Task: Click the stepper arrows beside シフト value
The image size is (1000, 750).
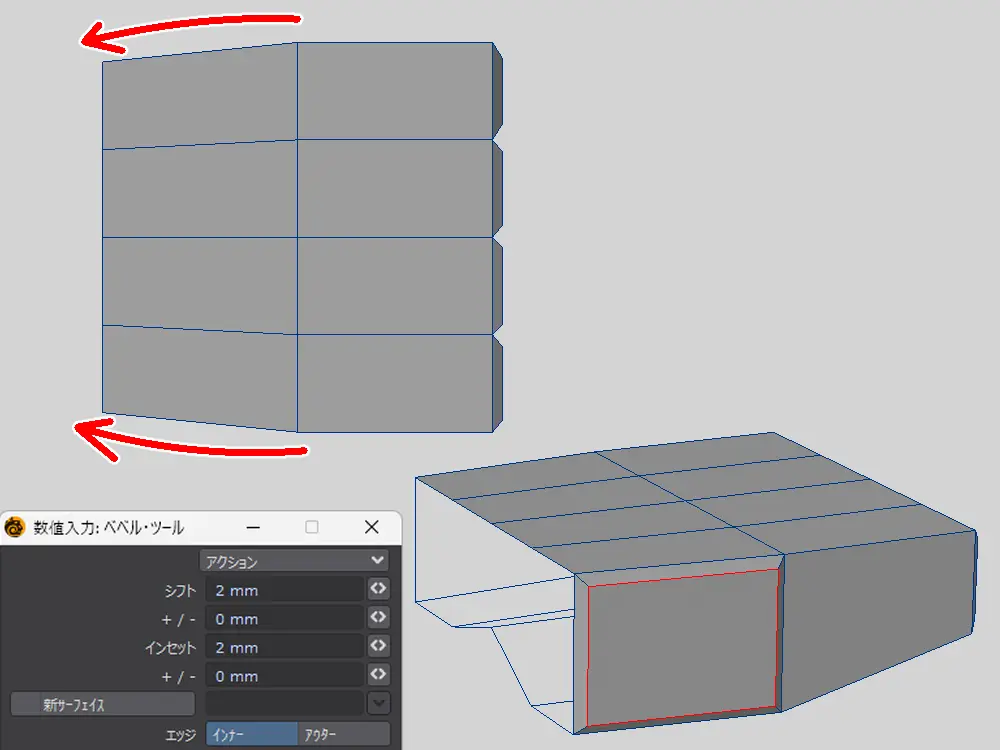Action: point(378,590)
